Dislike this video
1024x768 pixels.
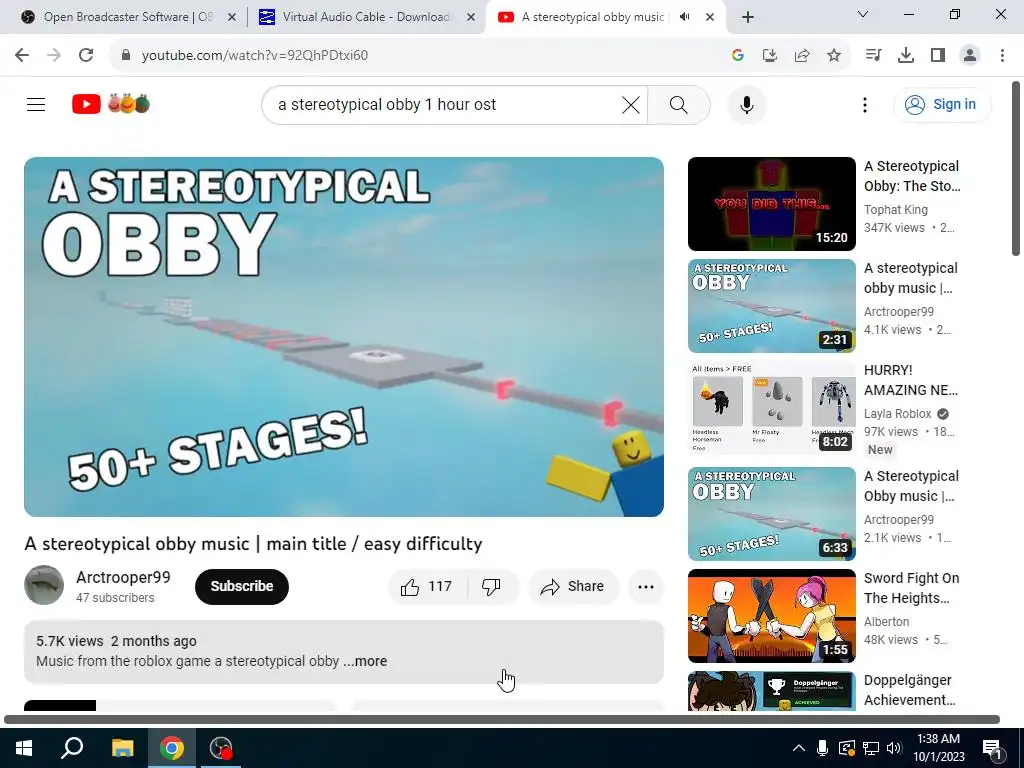[492, 586]
